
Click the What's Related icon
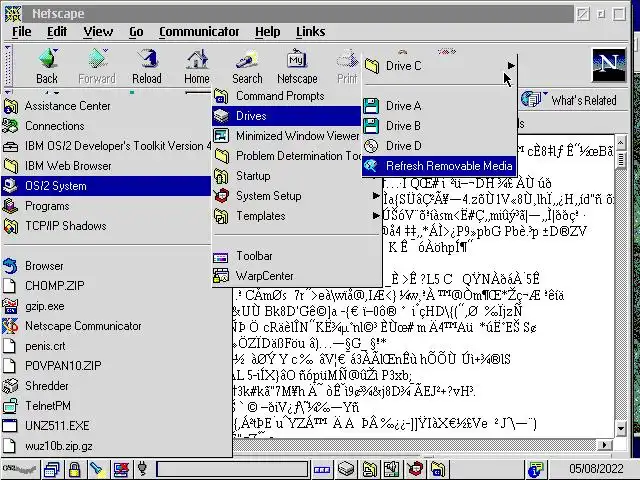[x=532, y=99]
